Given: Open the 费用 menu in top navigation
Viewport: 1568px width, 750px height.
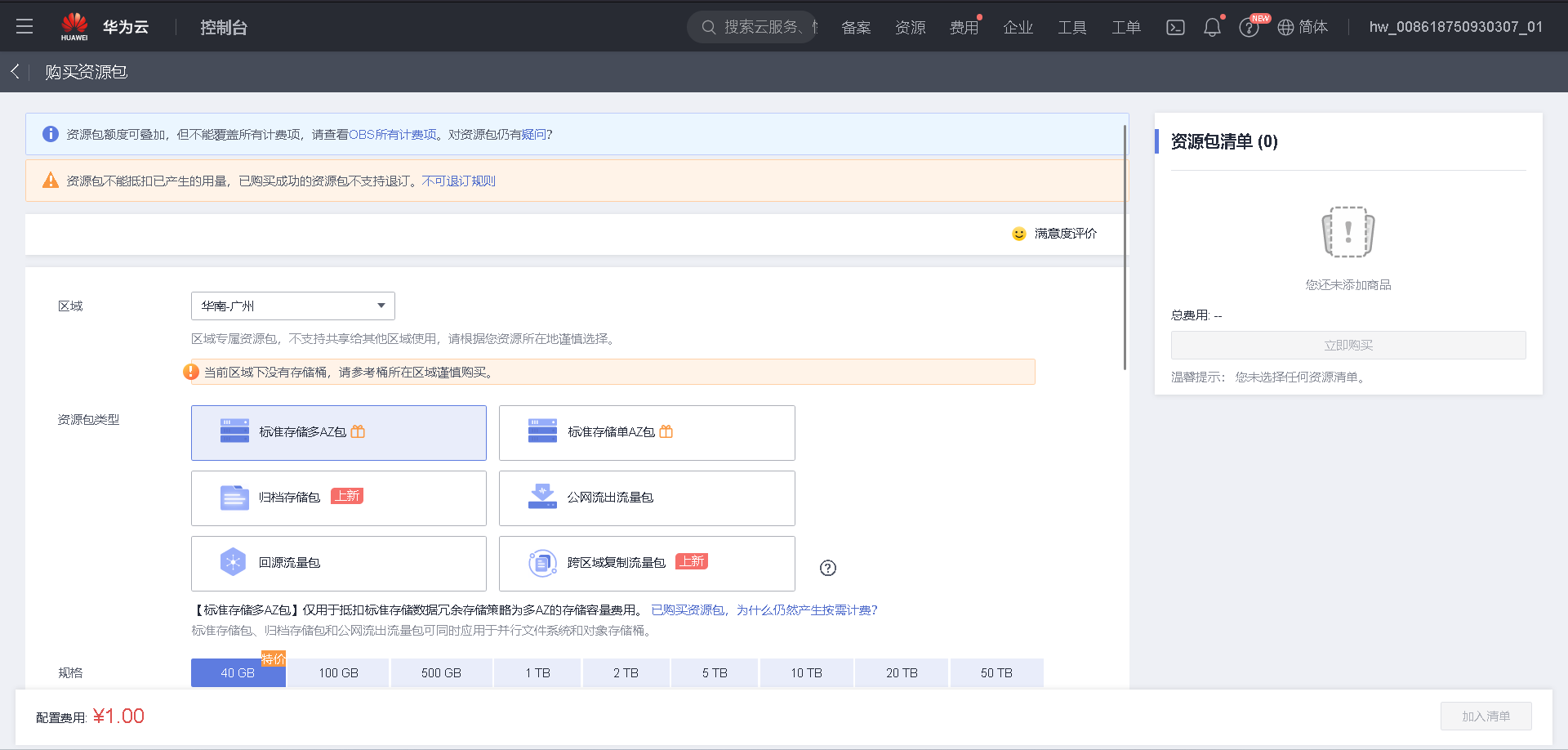Looking at the screenshot, I should (x=964, y=26).
